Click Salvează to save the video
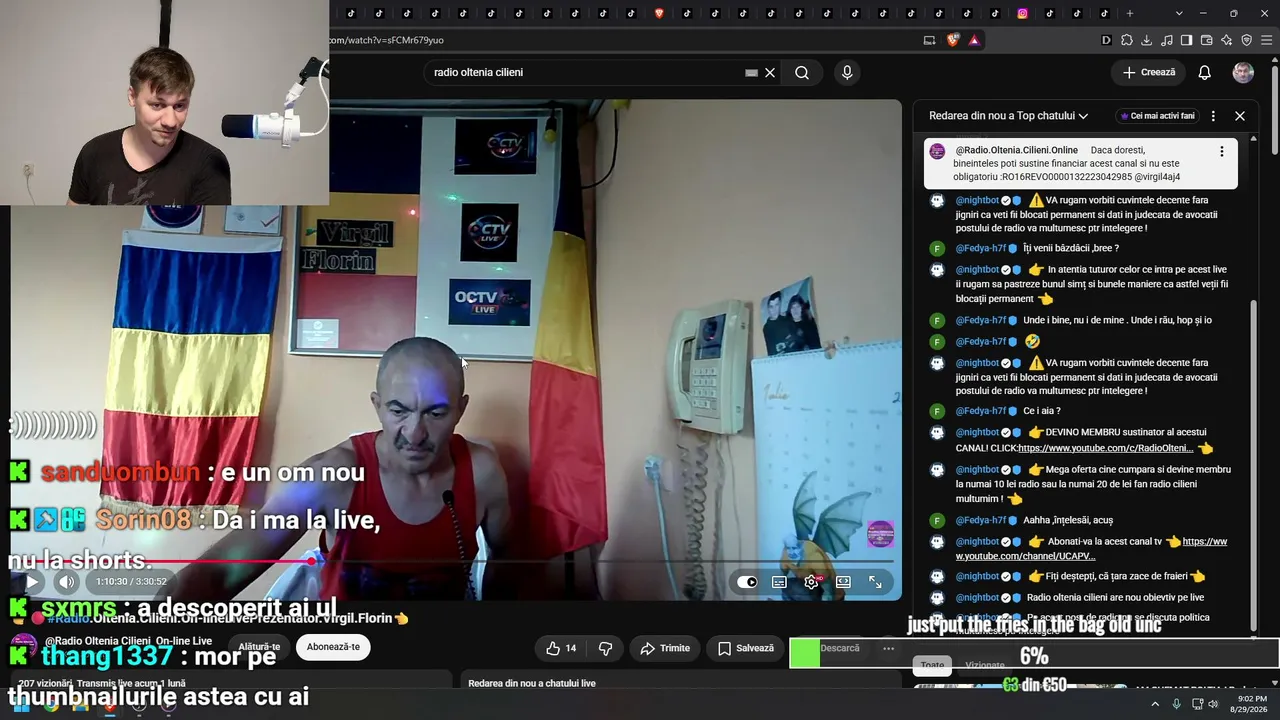Image resolution: width=1280 pixels, height=720 pixels. pyautogui.click(x=746, y=648)
